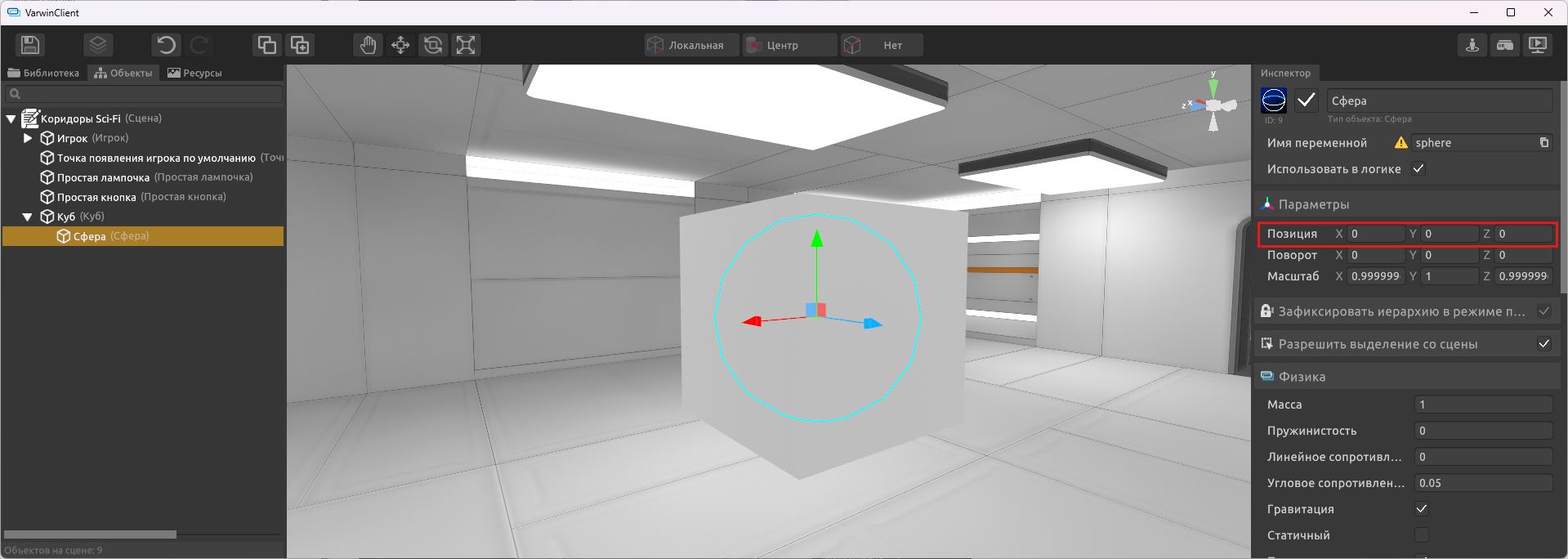
Task: Open the 'Локальная' coordinate space dropdown
Action: pyautogui.click(x=691, y=45)
